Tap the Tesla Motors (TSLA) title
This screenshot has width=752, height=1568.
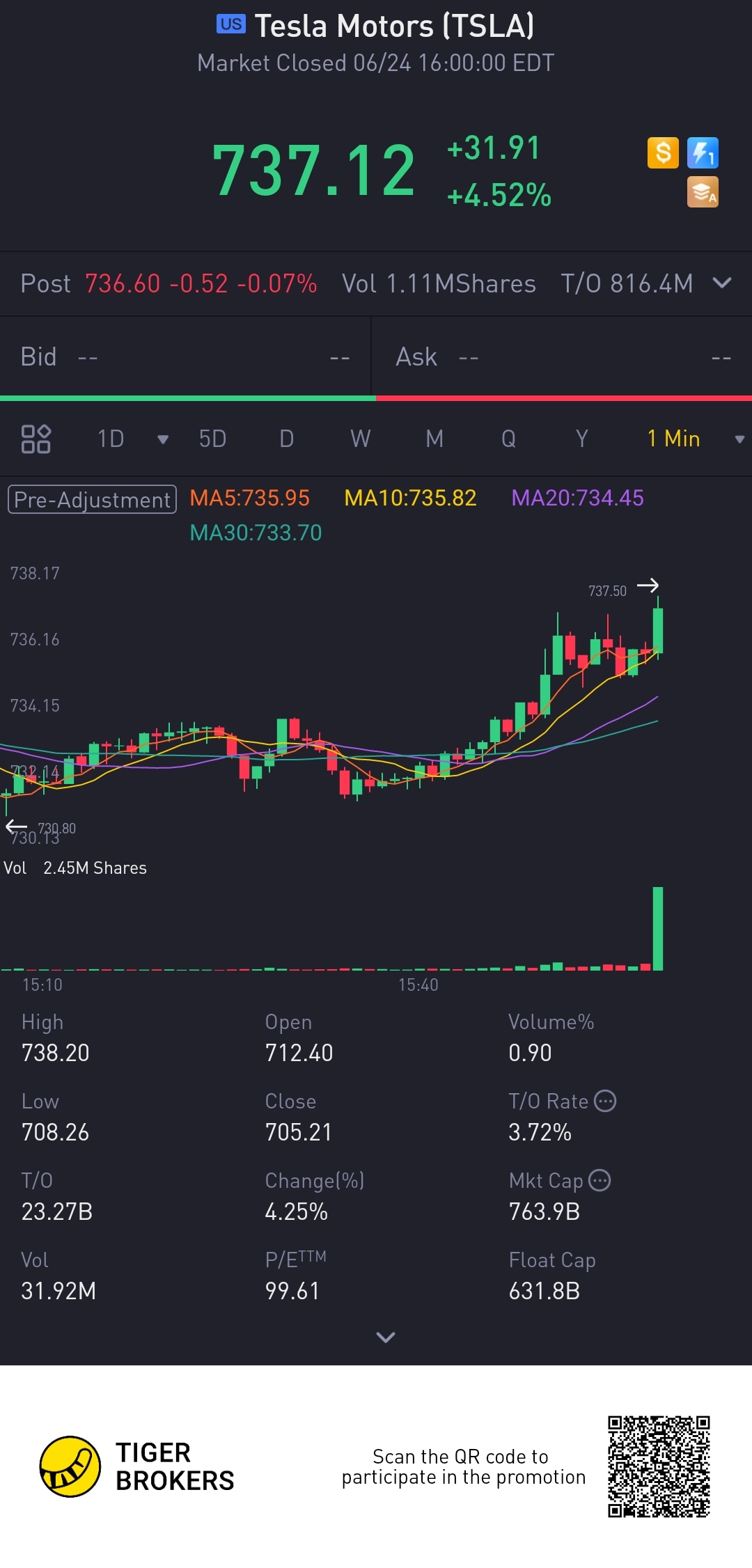pyautogui.click(x=394, y=26)
